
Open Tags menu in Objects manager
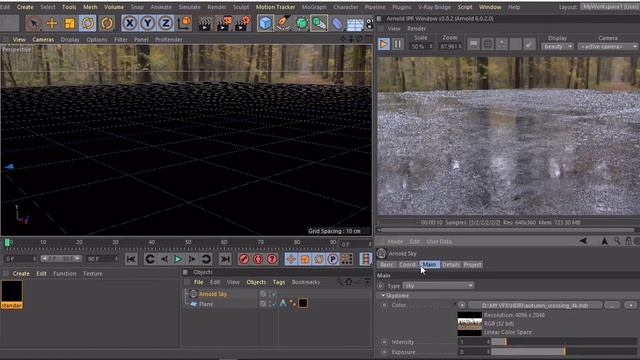[279, 282]
